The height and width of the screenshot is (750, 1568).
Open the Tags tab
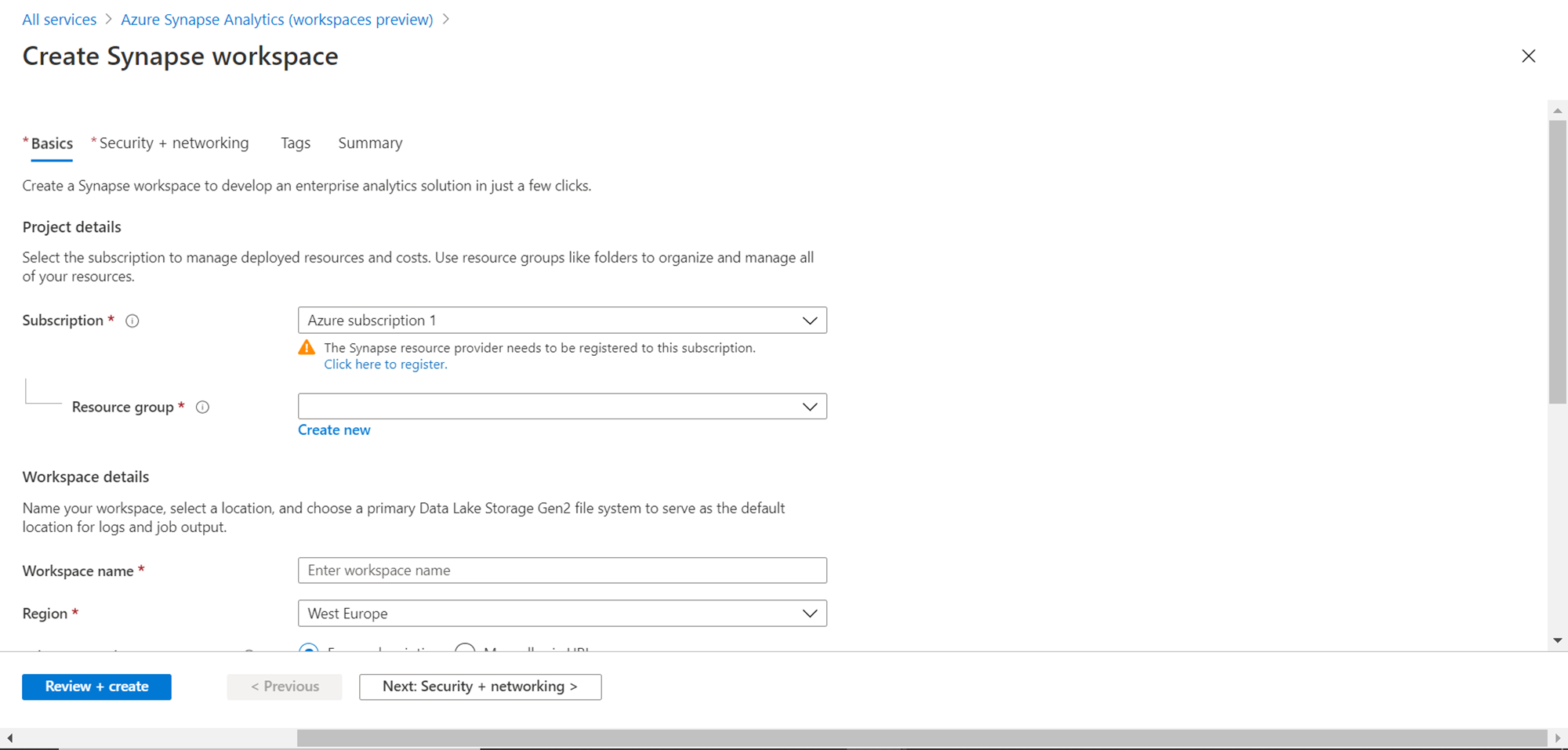(x=296, y=143)
